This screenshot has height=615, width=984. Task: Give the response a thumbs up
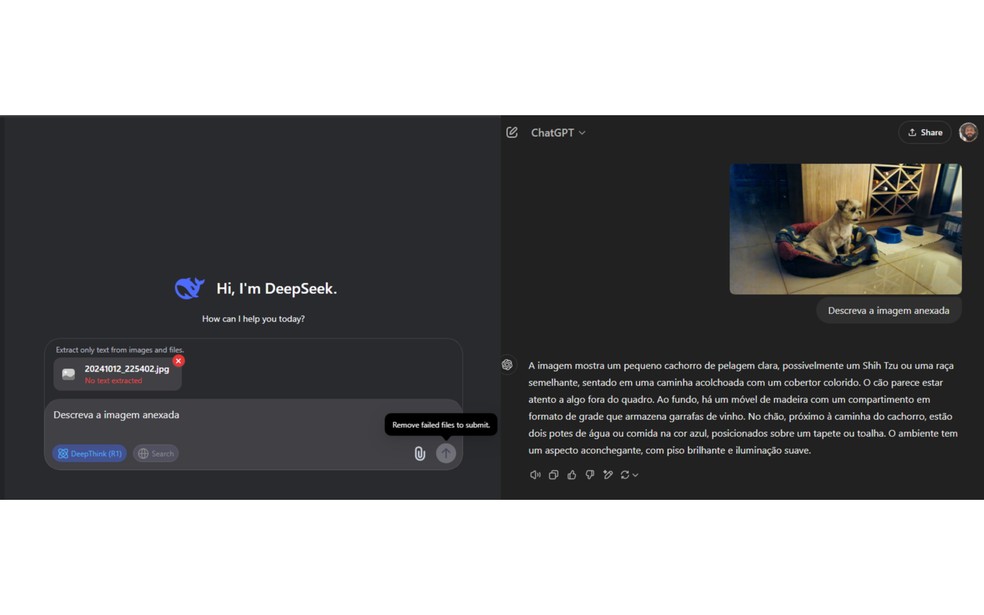point(571,475)
